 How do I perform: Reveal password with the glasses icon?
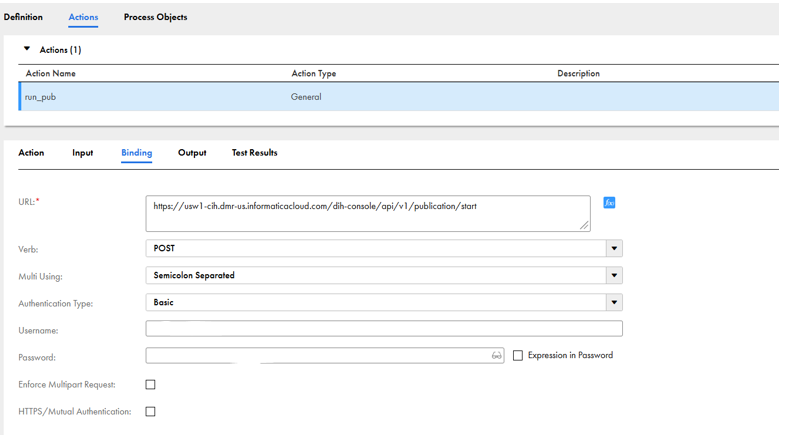click(x=497, y=356)
